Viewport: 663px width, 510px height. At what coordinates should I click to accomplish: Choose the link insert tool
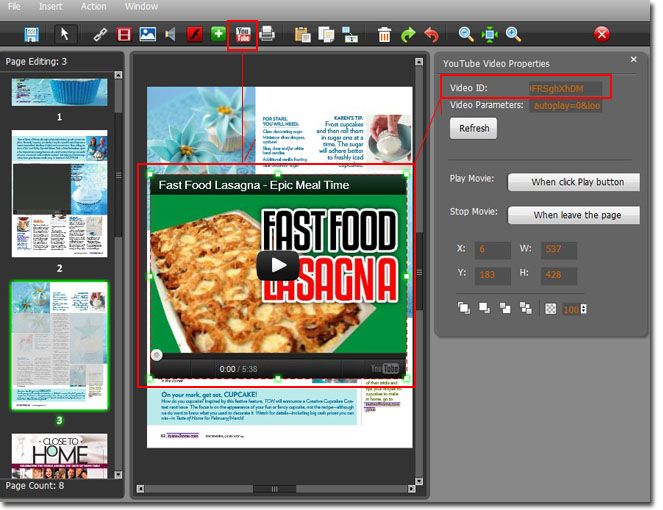point(100,34)
